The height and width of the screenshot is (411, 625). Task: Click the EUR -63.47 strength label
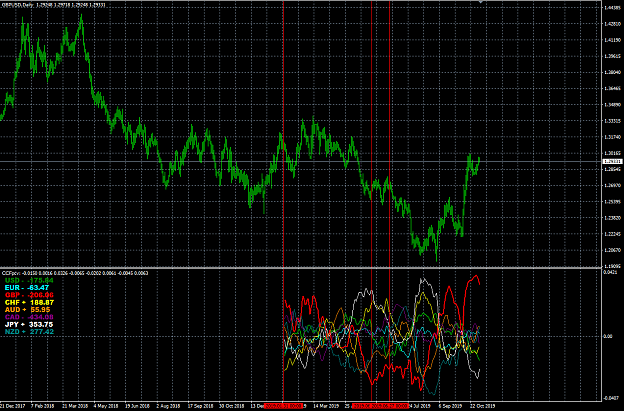coord(27,287)
